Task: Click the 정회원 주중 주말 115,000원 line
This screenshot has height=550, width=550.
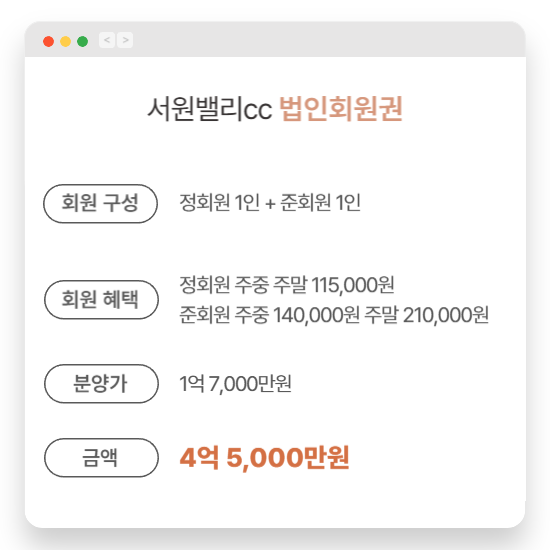Action: (x=287, y=285)
